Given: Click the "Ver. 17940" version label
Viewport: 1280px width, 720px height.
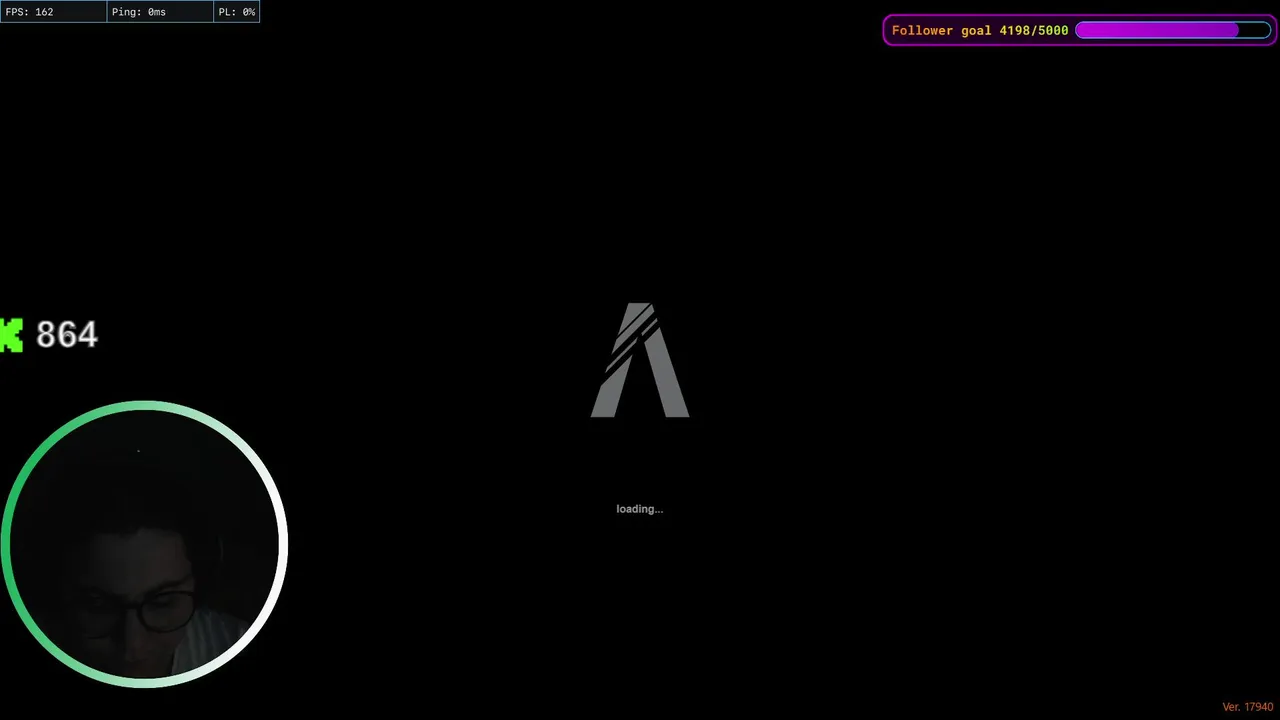Looking at the screenshot, I should tap(1248, 707).
